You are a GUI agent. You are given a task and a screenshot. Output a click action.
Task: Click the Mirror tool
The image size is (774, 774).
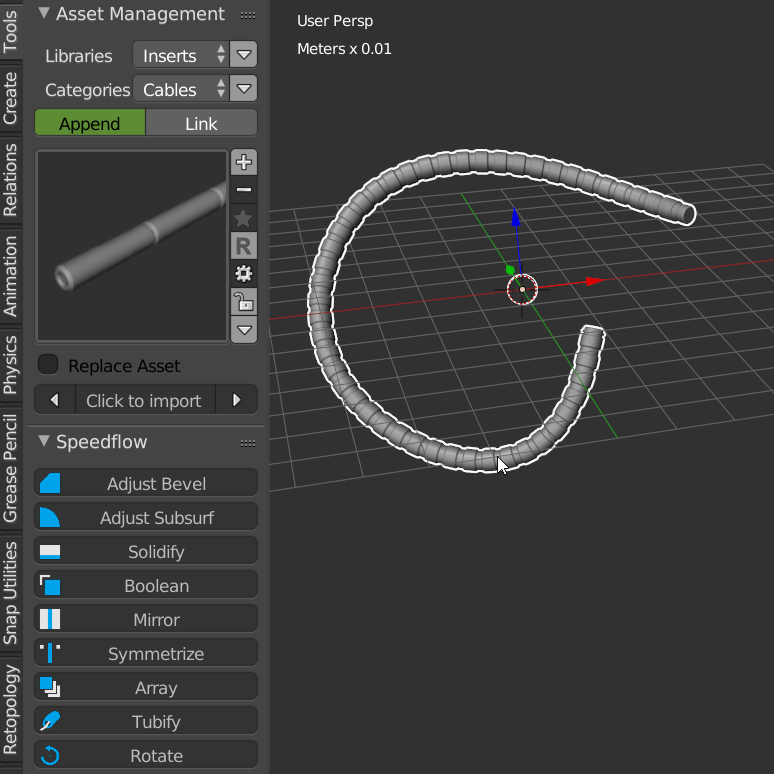point(146,619)
